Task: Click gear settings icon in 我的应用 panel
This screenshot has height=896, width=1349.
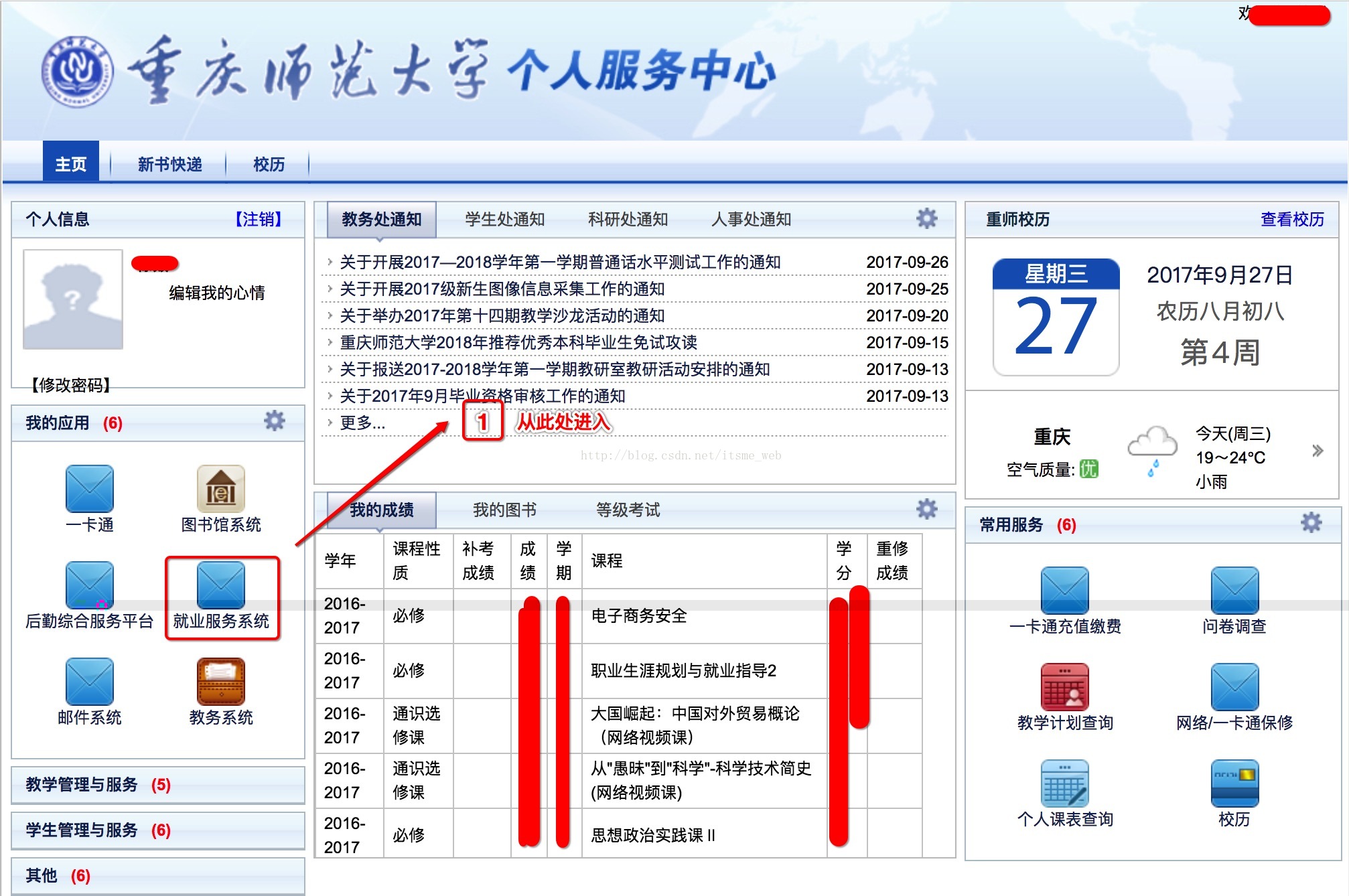Action: click(x=274, y=421)
